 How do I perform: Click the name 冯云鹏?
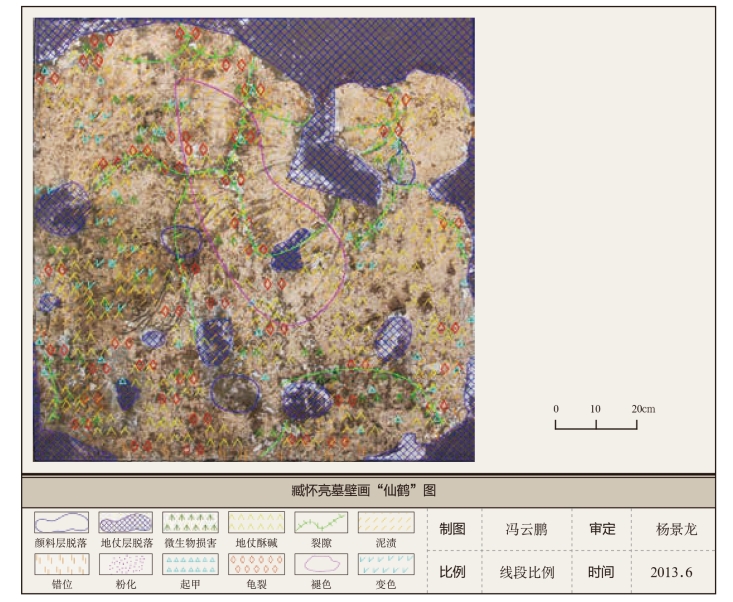[x=526, y=529]
